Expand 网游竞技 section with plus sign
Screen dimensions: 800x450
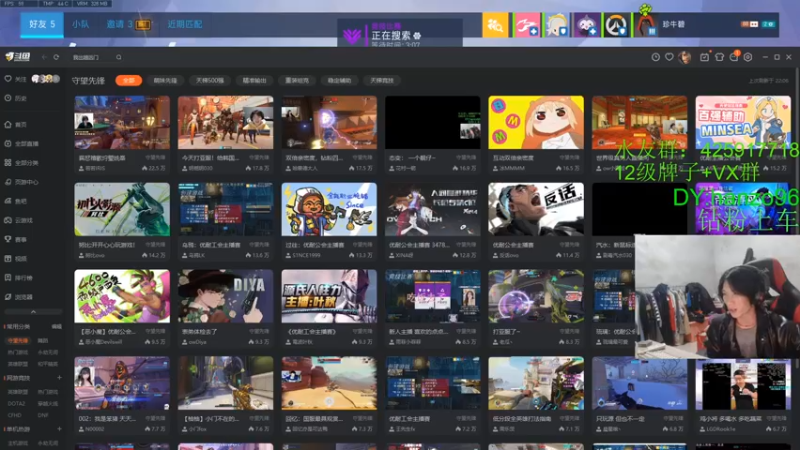point(59,378)
